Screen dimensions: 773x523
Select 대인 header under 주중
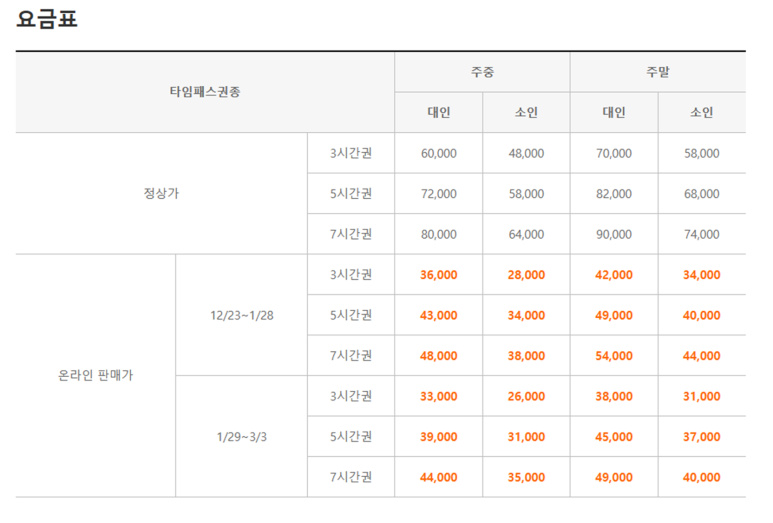(439, 112)
